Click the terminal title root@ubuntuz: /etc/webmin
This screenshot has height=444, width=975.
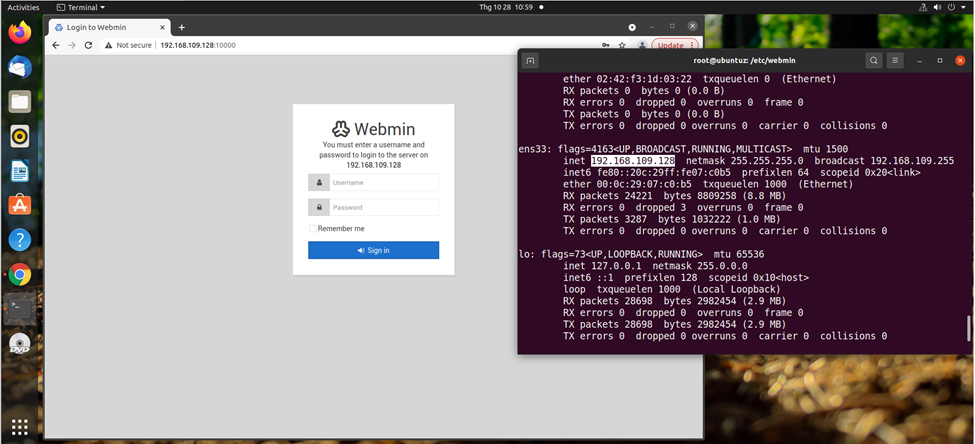pyautogui.click(x=744, y=60)
